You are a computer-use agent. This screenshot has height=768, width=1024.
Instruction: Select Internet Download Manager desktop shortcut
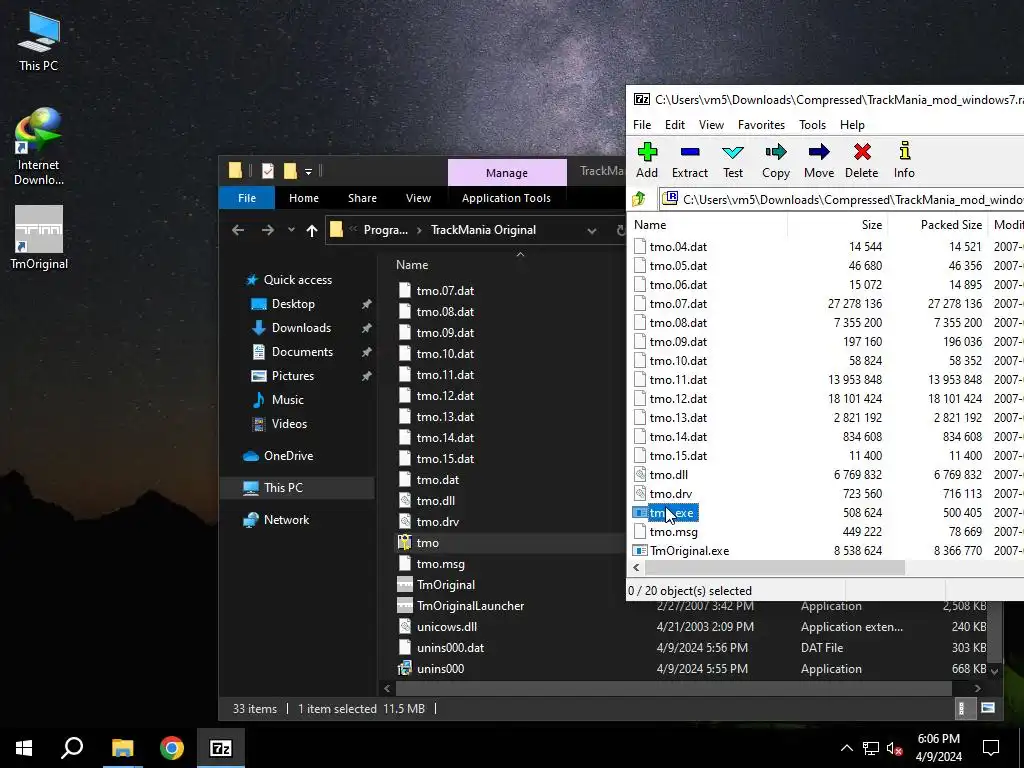(39, 146)
